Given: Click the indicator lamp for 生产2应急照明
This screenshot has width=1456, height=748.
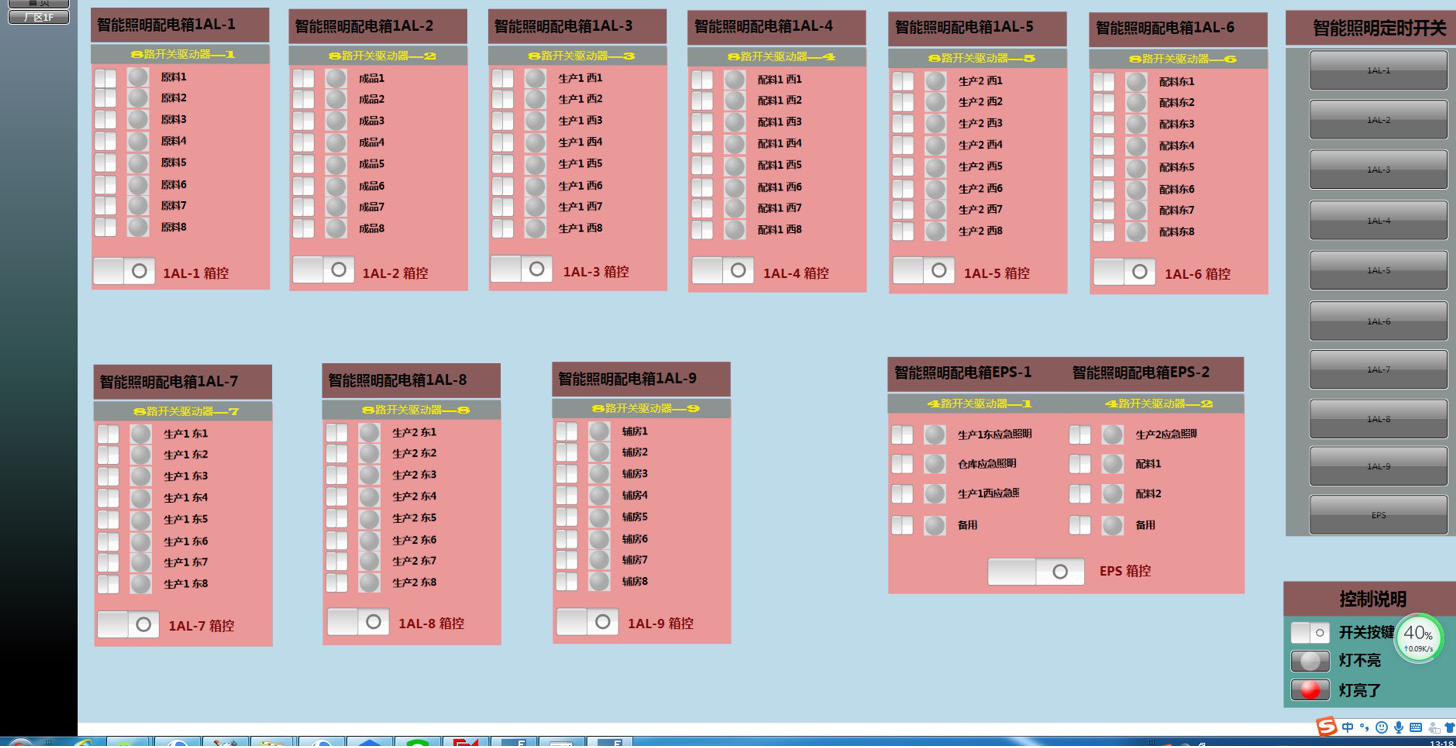Looking at the screenshot, I should [1112, 434].
